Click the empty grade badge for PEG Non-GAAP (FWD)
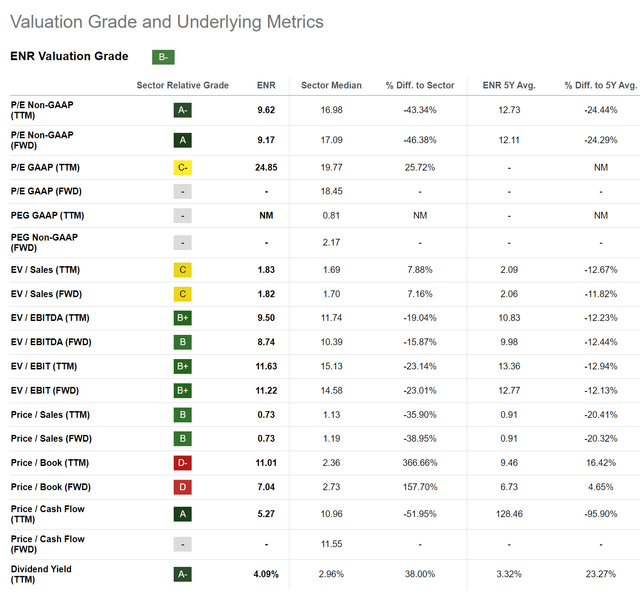Screen dimensions: 640x601 pyautogui.click(x=182, y=243)
